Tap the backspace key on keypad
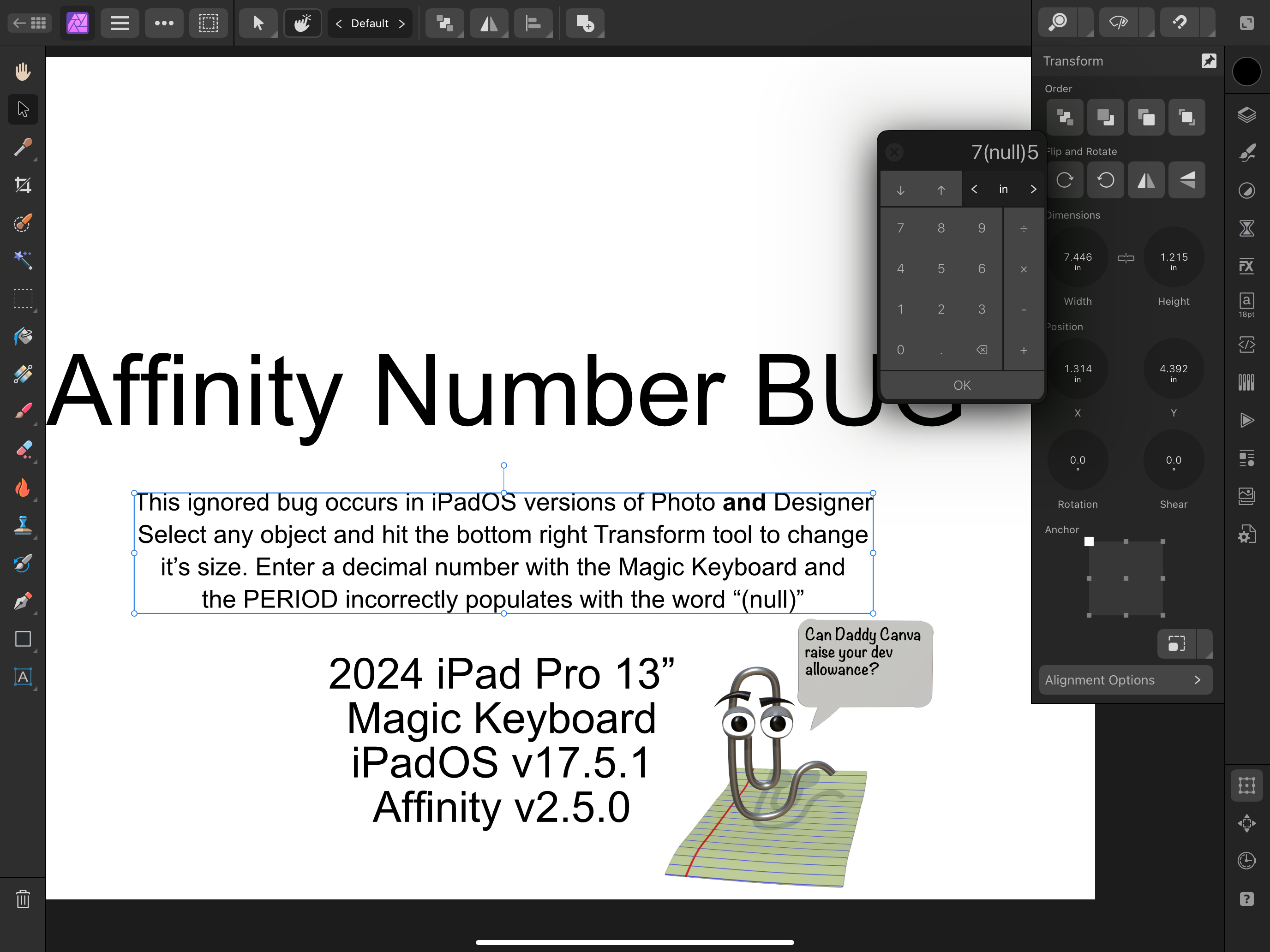The width and height of the screenshot is (1270, 952). pos(982,350)
